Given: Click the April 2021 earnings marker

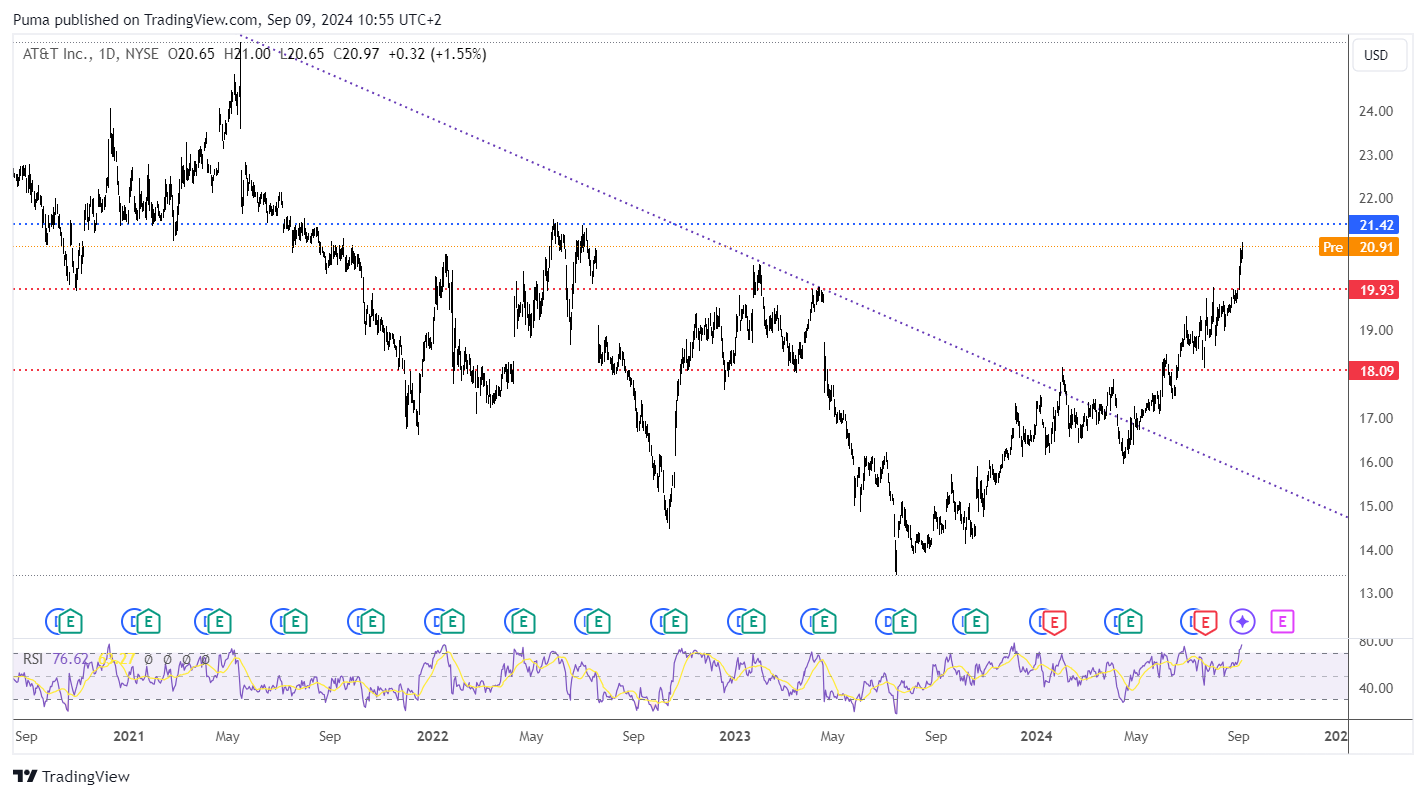Looking at the screenshot, I should (x=221, y=622).
